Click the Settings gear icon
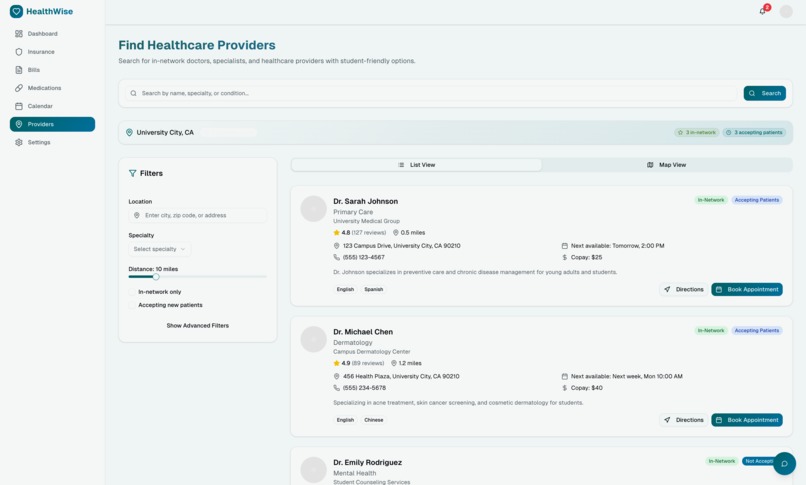This screenshot has width=806, height=485. tap(19, 142)
